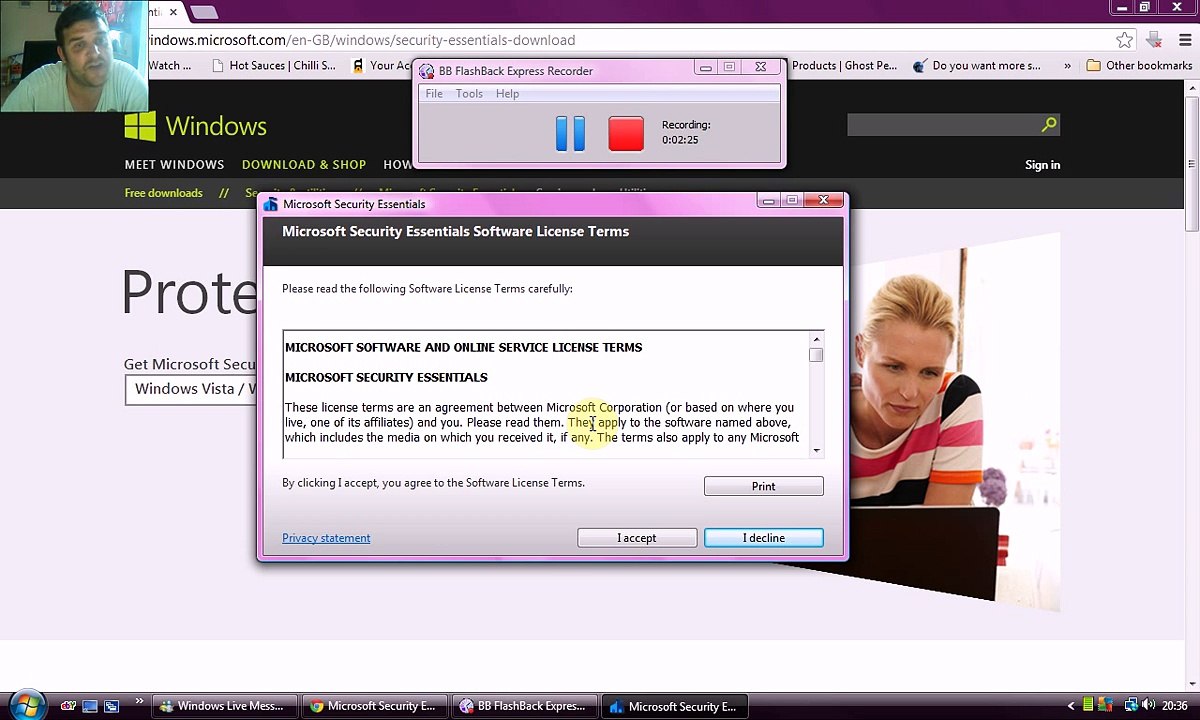
Task: Click the license text scroll up arrow
Action: [x=816, y=339]
